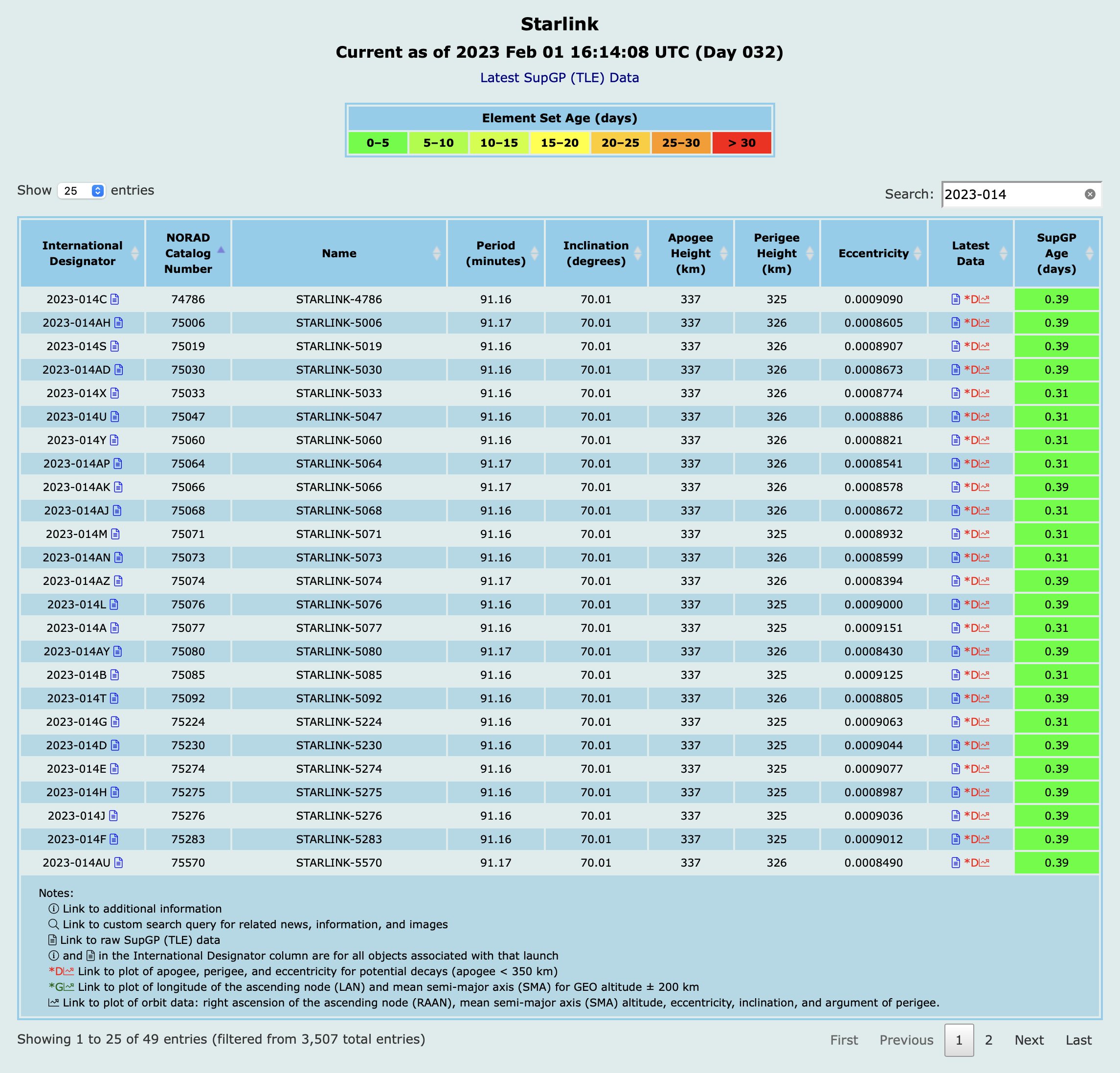1120x1073 pixels.
Task: Open latest data document icon for STARLINK-4786
Action: (956, 299)
